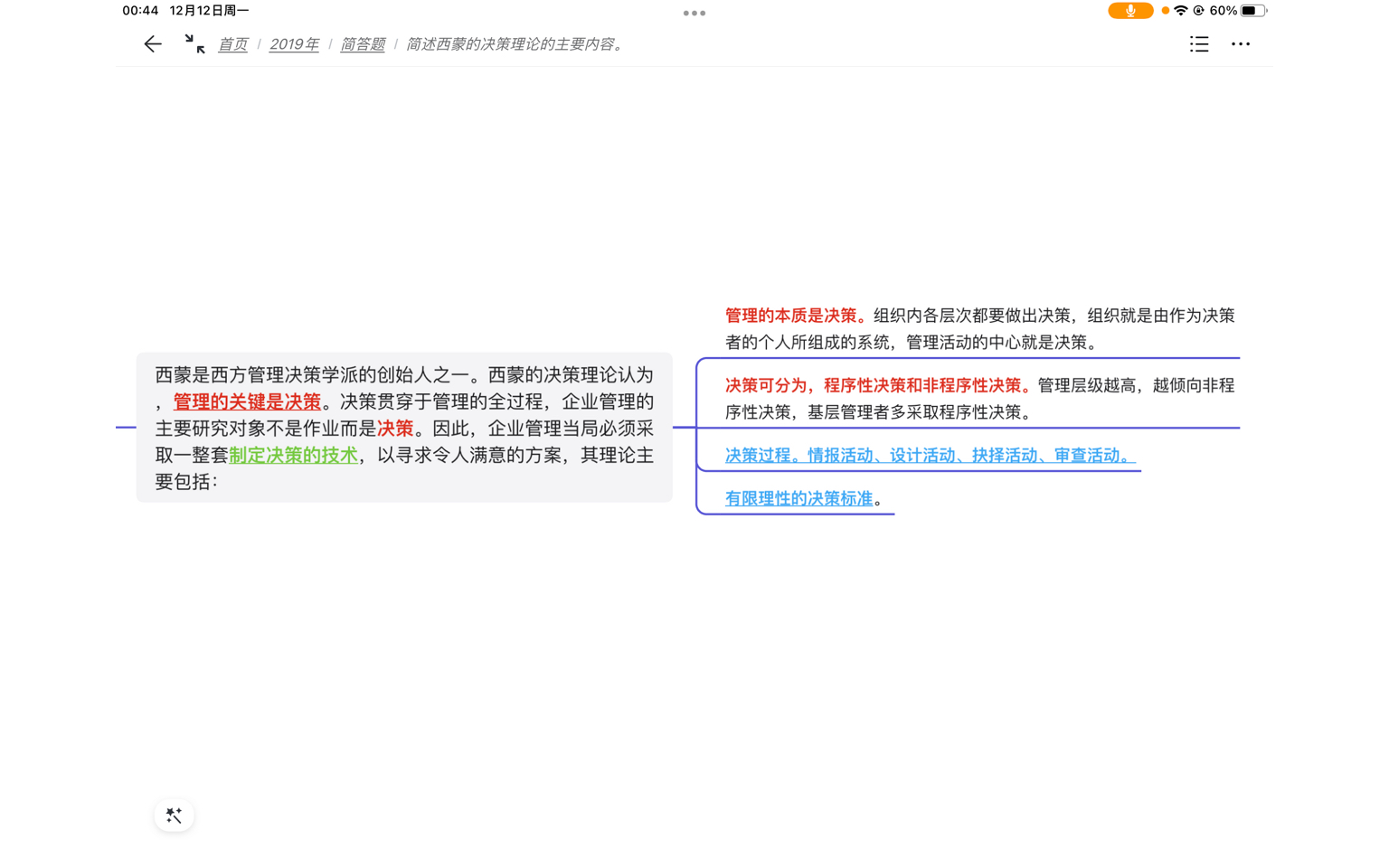This screenshot has width=1389, height=868.
Task: Go to 首页 breadcrumb
Action: pyautogui.click(x=232, y=44)
